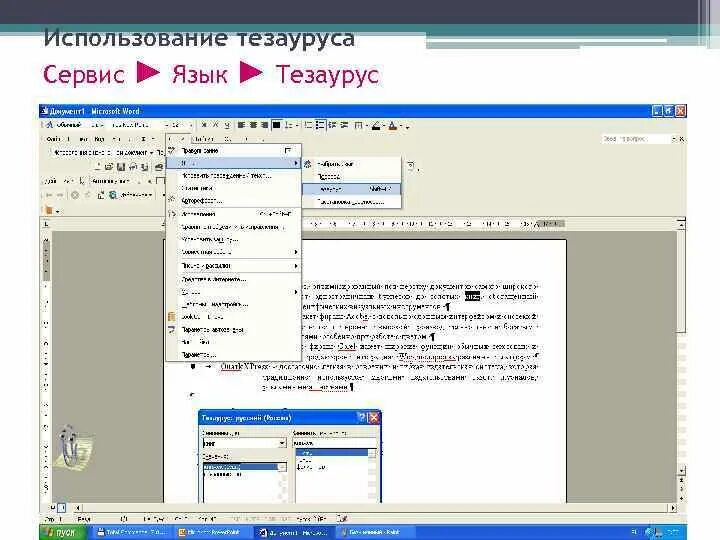
Task: Open the Файл menu
Action: (53, 139)
